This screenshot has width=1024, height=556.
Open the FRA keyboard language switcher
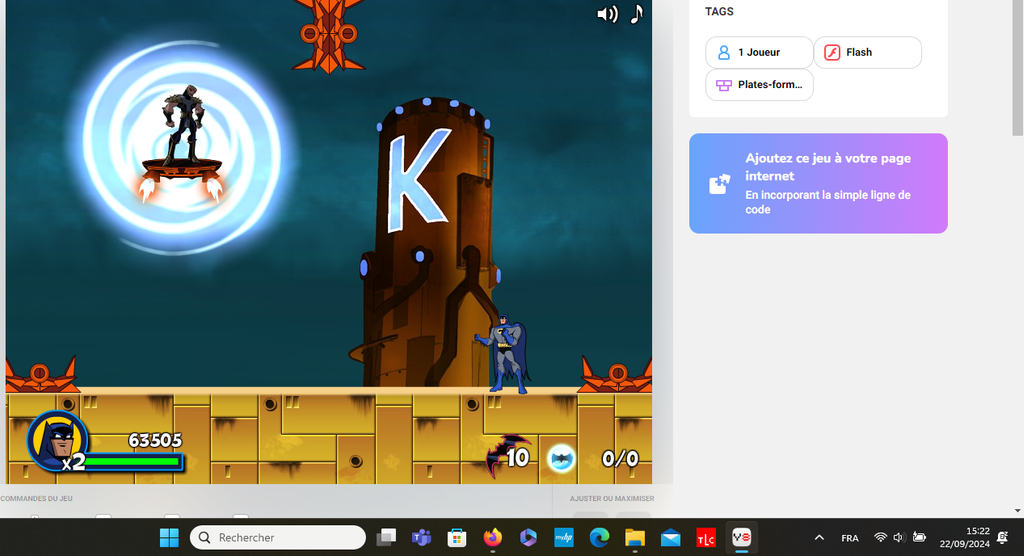850,538
